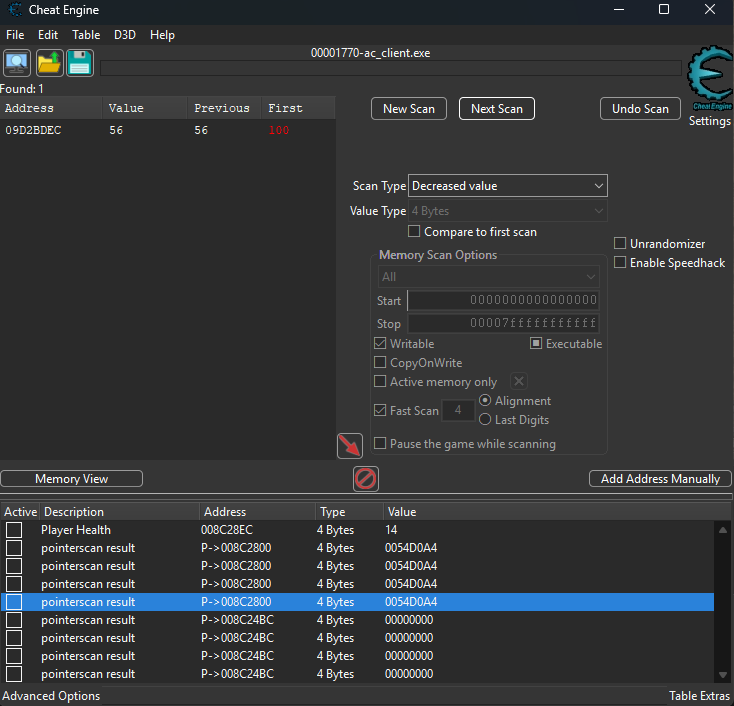The height and width of the screenshot is (706, 734).
Task: Toggle the Enable Speedhack checkbox
Action: [620, 263]
